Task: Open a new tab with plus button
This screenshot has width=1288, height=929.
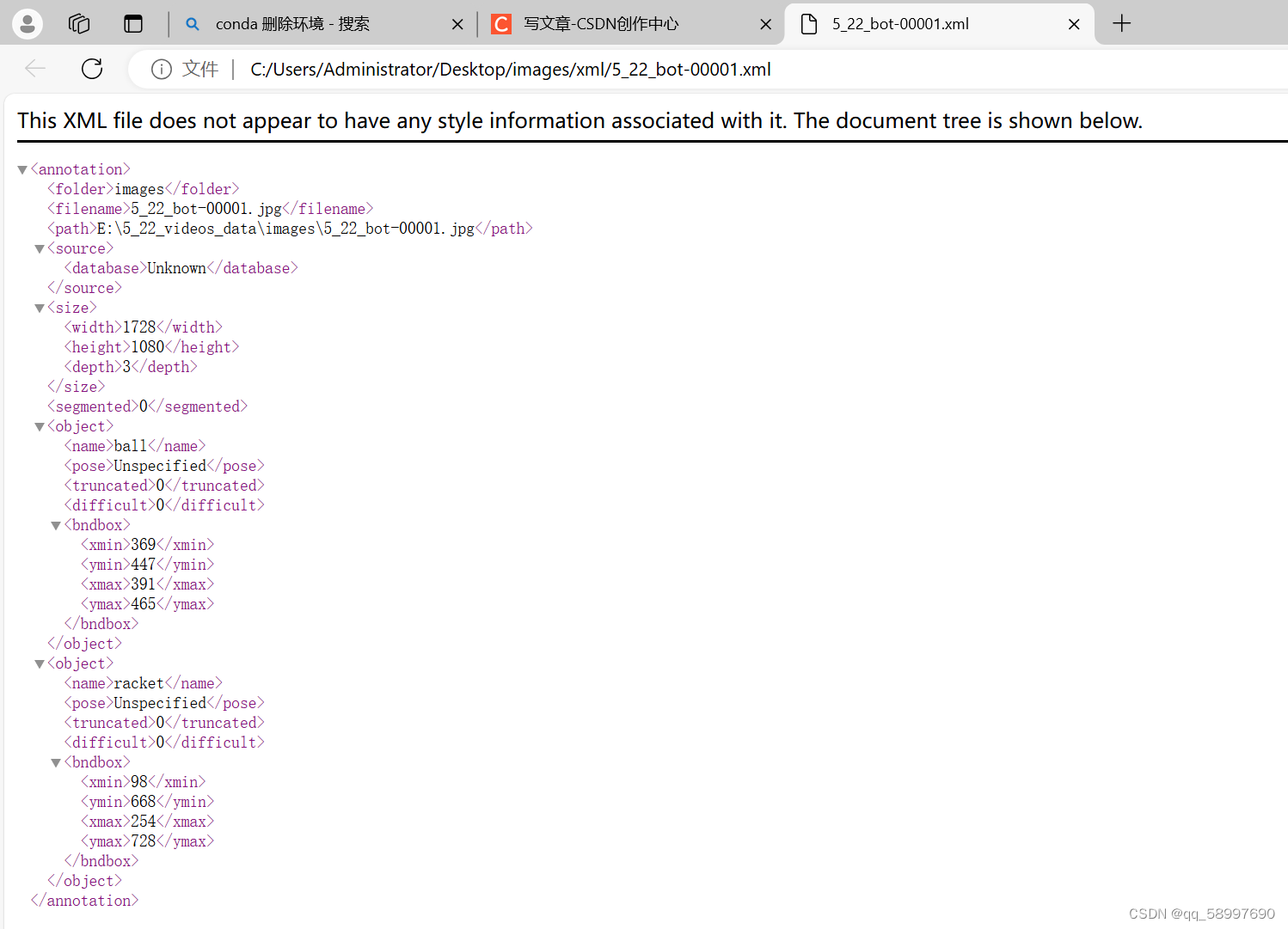Action: [x=1121, y=24]
